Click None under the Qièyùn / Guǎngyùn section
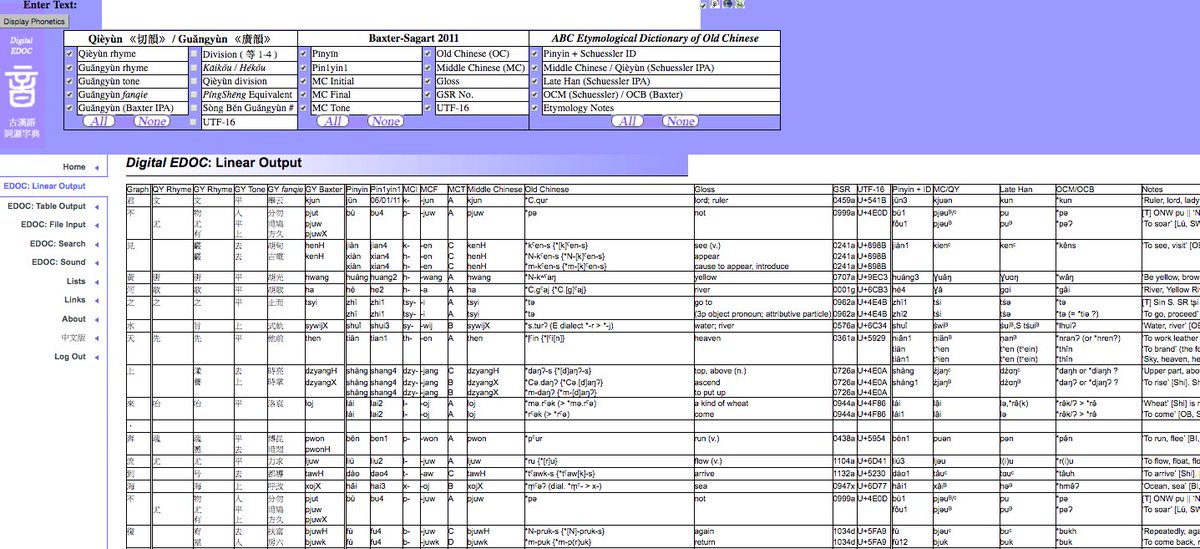Viewport: 1200px width, 549px height. 151,121
